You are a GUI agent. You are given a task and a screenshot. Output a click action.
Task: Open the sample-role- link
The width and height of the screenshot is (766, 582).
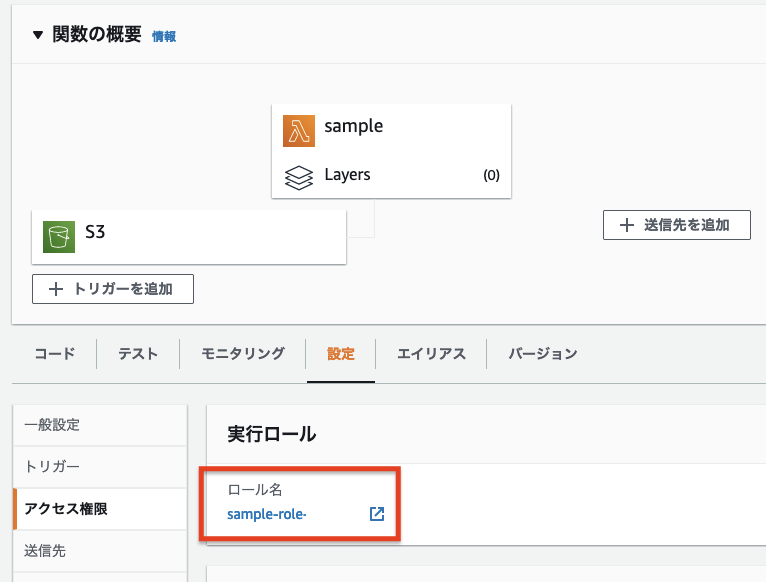[x=267, y=514]
